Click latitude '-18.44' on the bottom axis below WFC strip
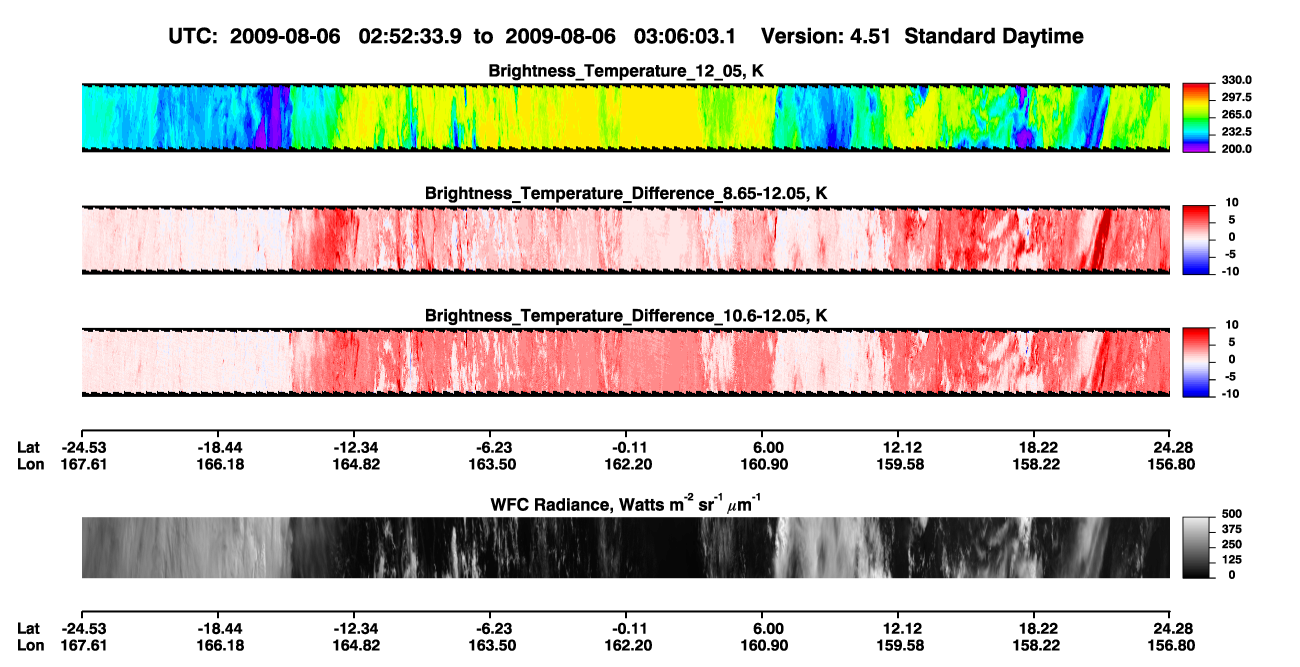The height and width of the screenshot is (667, 1300). click(219, 628)
